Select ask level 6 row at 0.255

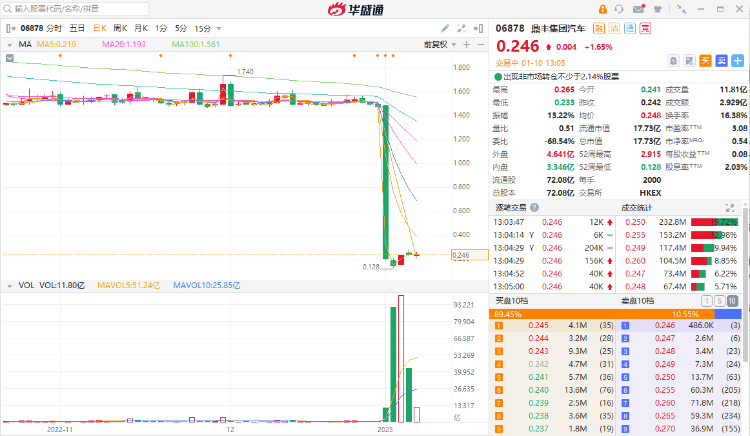(x=680, y=390)
